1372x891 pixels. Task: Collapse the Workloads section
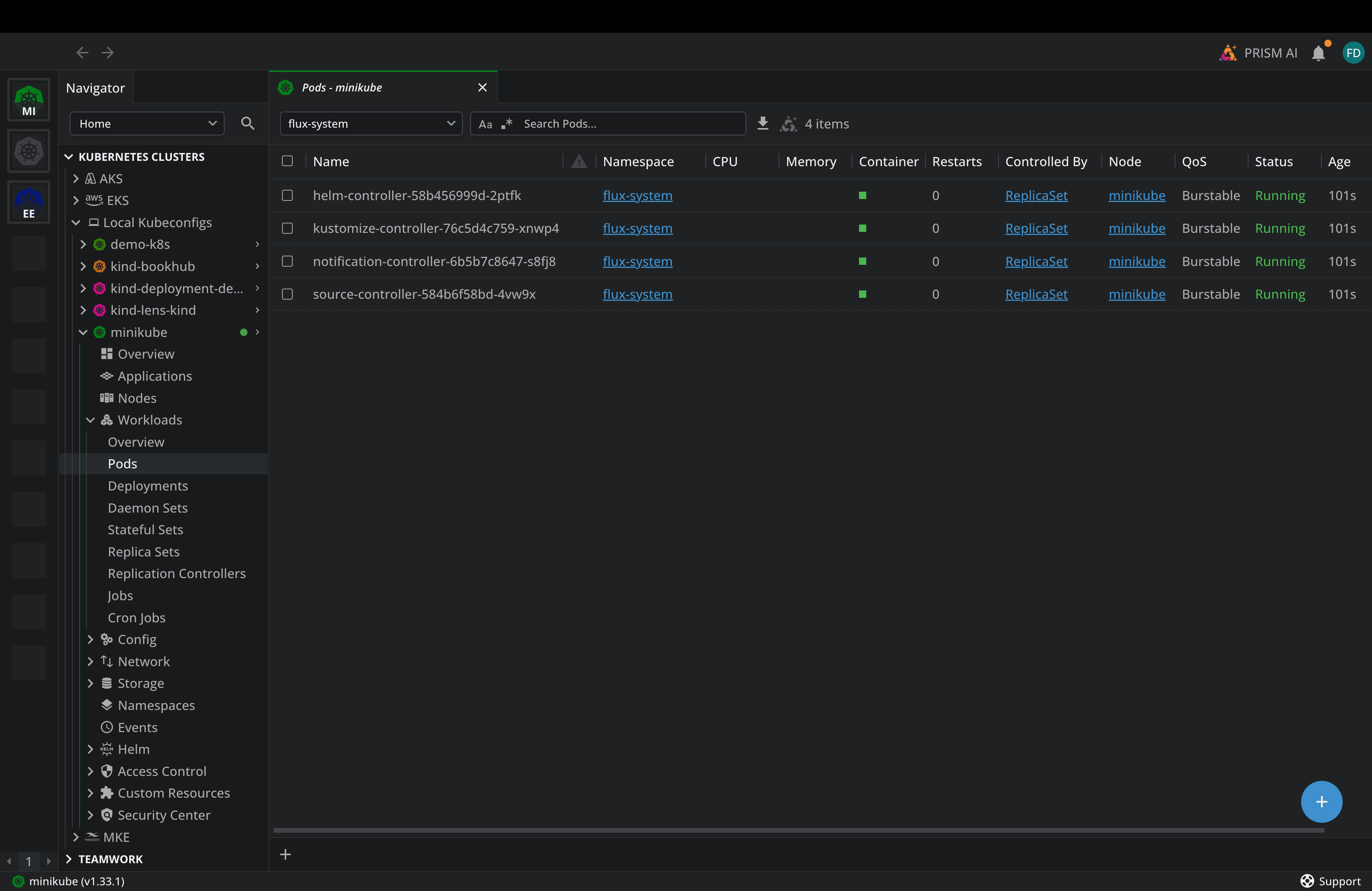tap(90, 420)
